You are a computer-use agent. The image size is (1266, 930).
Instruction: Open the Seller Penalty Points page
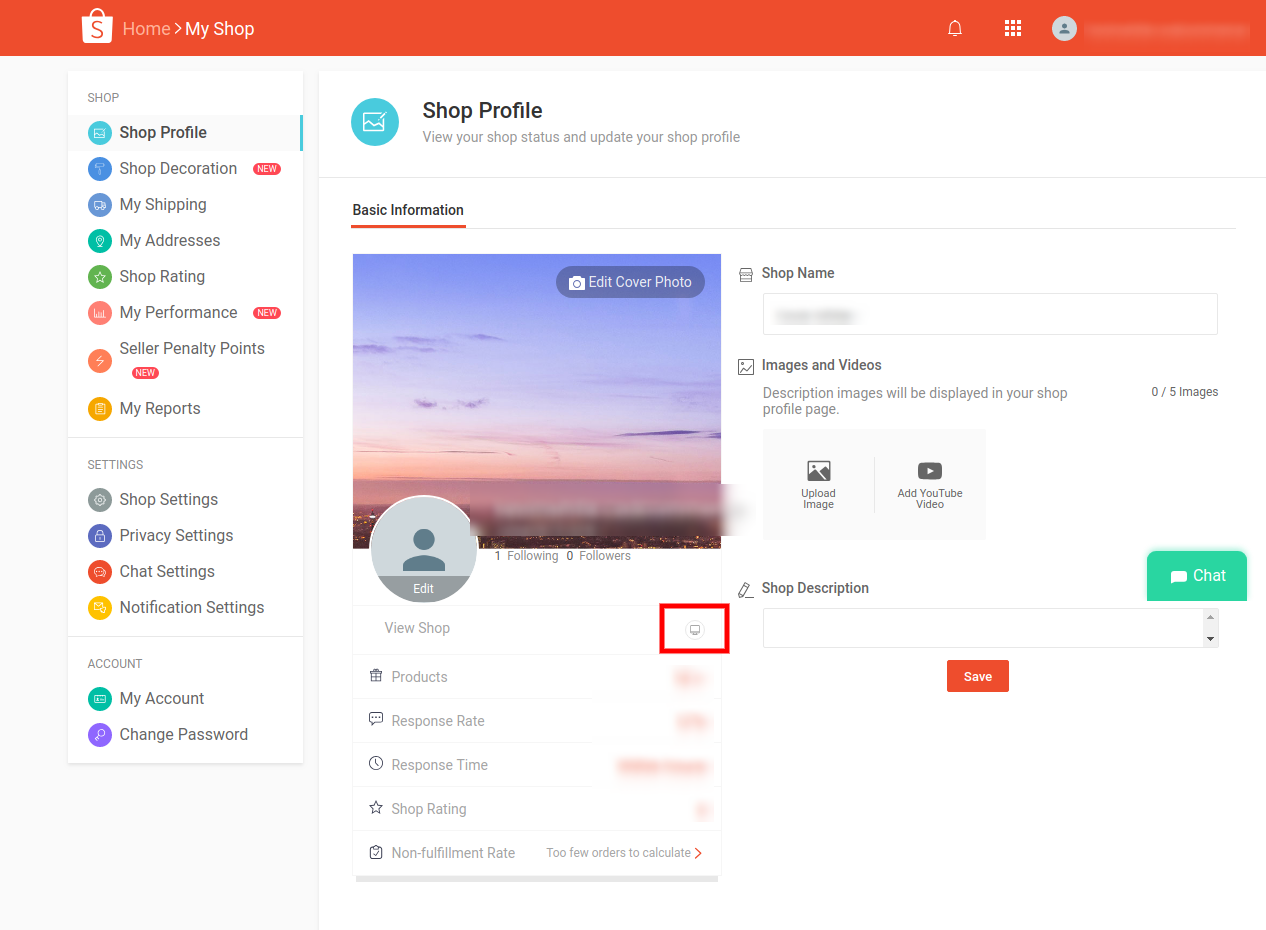(x=192, y=348)
